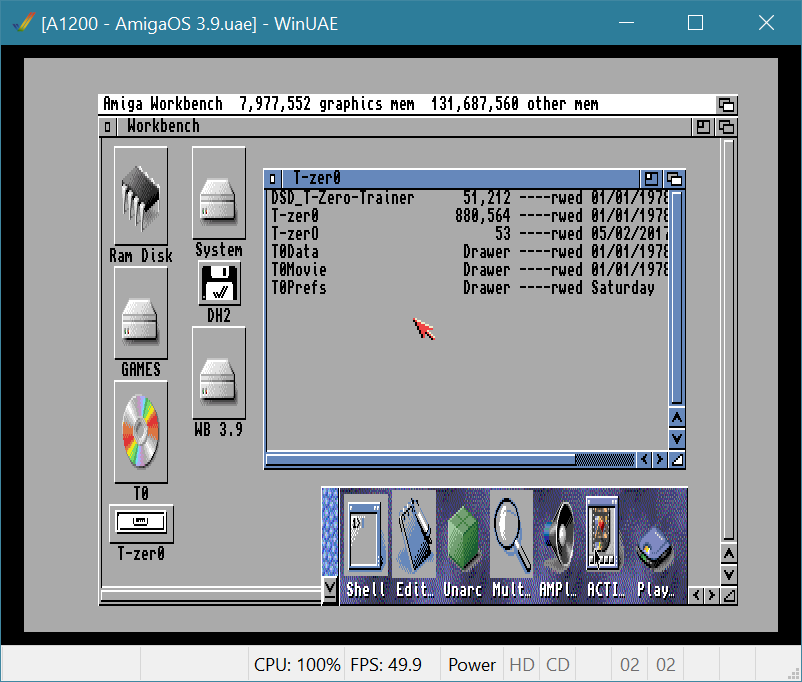Launch the Play.. dock icon

pyautogui.click(x=656, y=549)
